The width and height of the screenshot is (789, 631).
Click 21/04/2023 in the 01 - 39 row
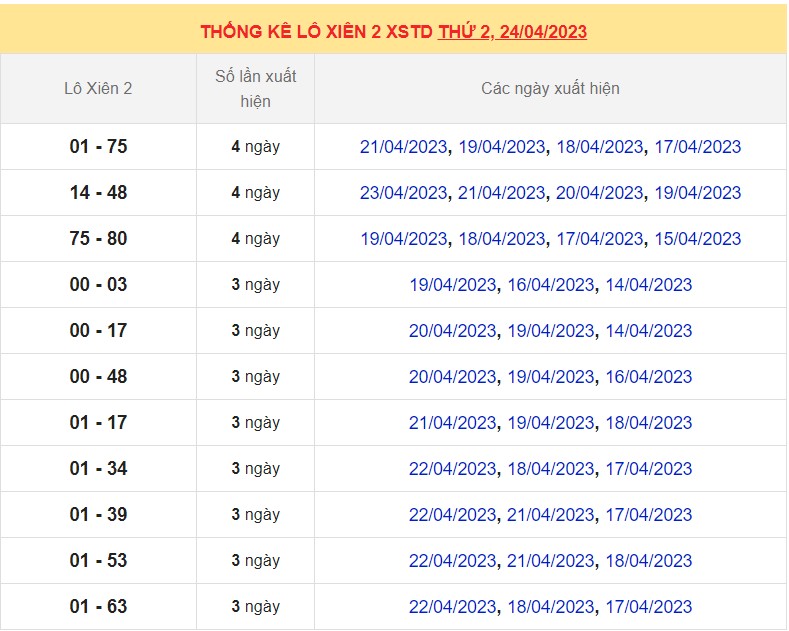550,515
